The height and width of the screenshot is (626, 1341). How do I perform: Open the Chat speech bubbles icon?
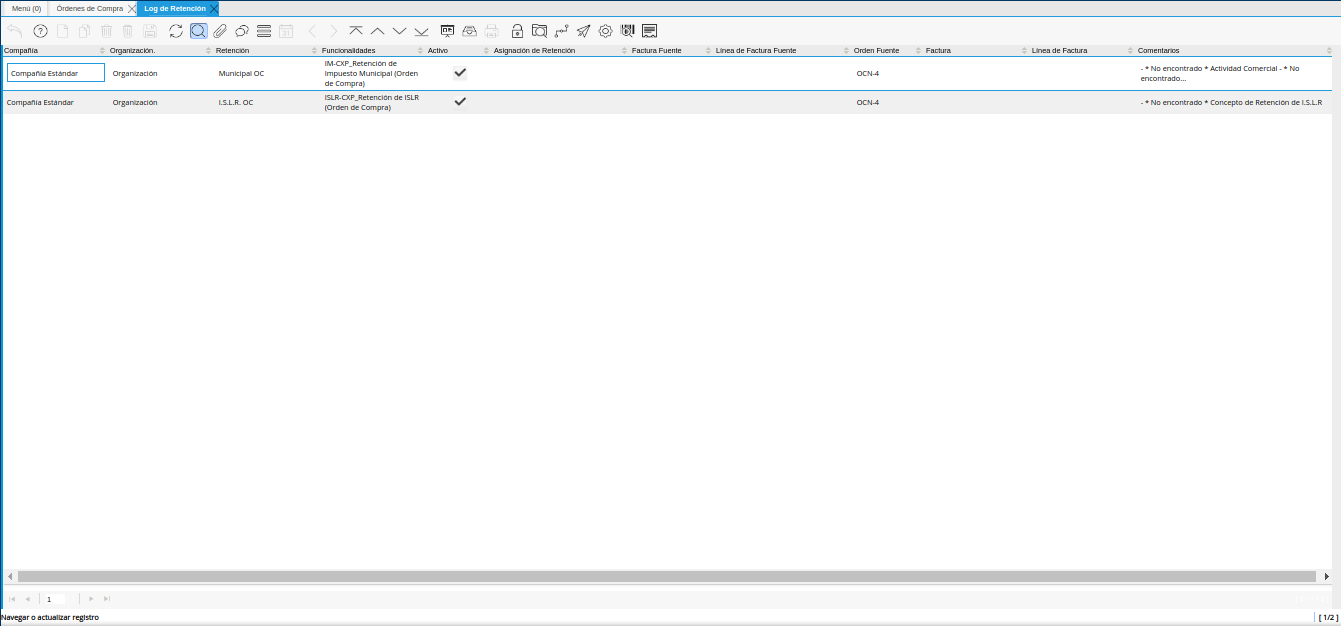click(x=242, y=31)
